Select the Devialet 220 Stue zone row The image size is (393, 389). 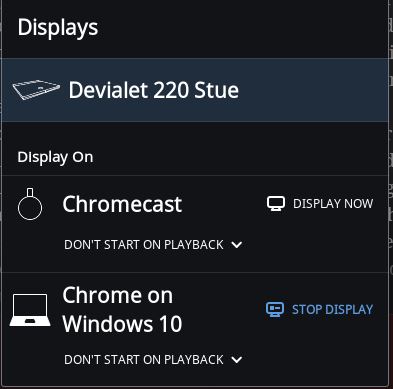(195, 90)
